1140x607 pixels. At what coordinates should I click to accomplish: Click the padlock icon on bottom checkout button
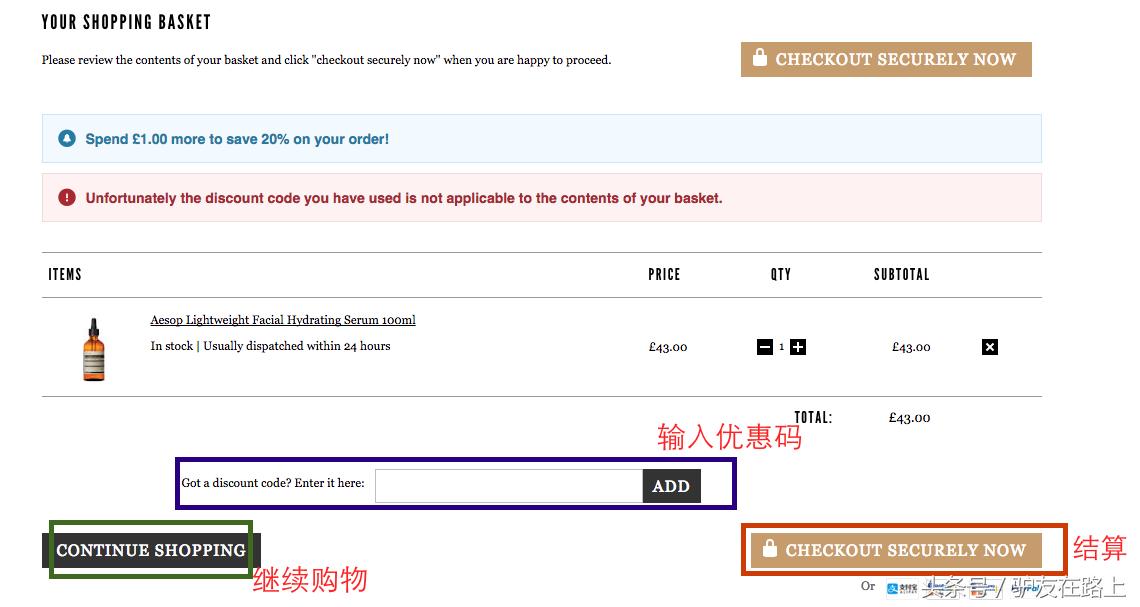pos(770,549)
